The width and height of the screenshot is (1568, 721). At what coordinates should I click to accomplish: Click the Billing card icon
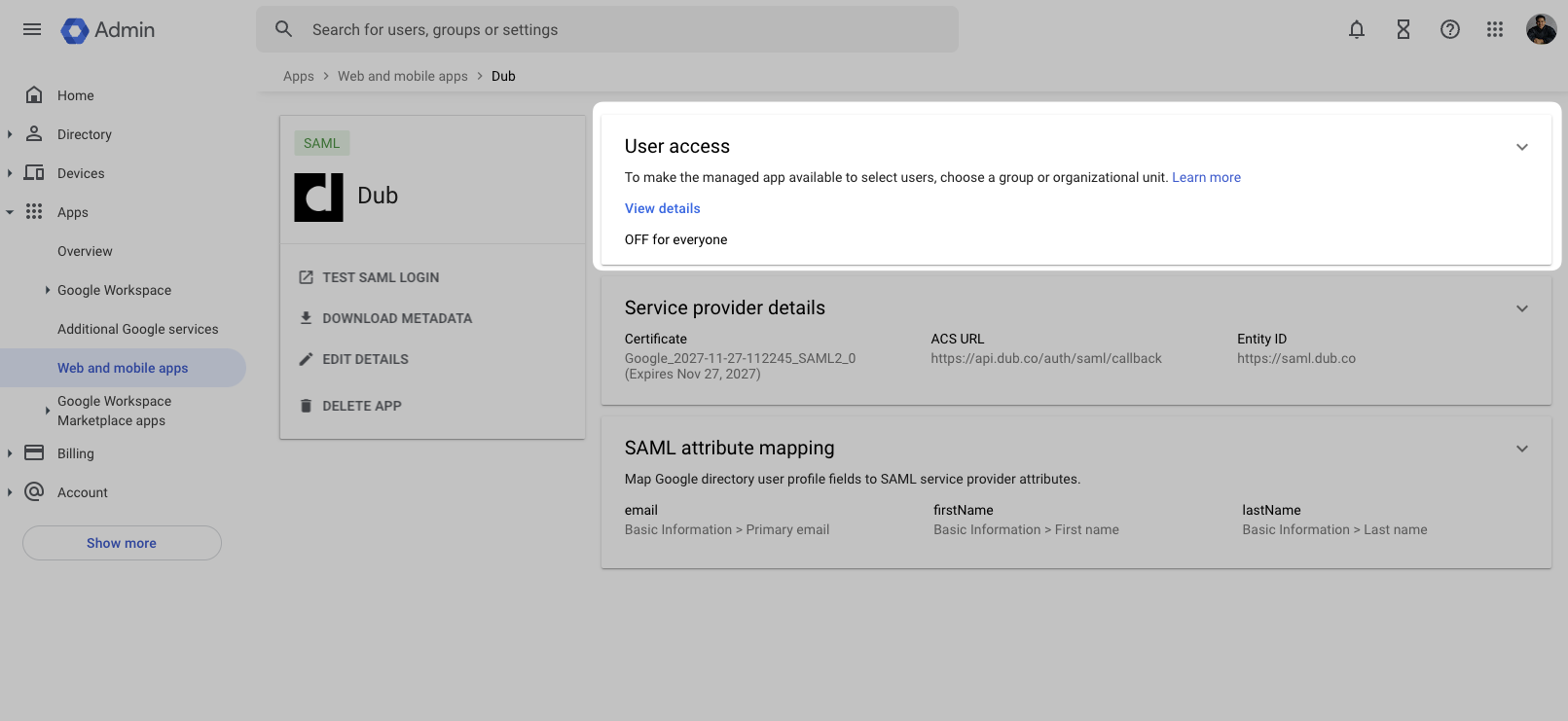click(x=34, y=452)
